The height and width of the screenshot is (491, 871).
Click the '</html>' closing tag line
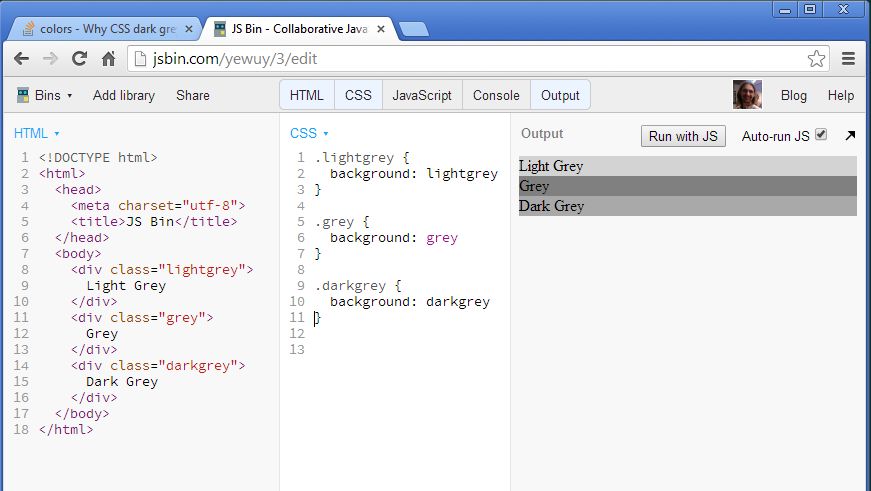point(66,429)
